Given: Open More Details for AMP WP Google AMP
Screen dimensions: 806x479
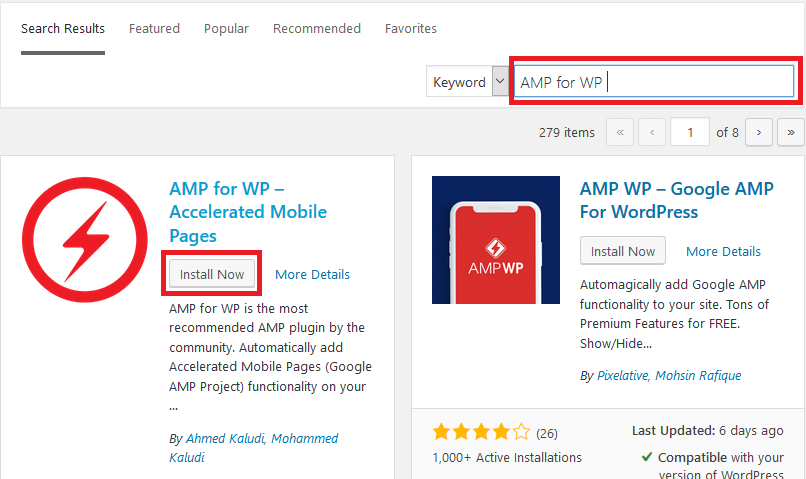Looking at the screenshot, I should pos(723,251).
